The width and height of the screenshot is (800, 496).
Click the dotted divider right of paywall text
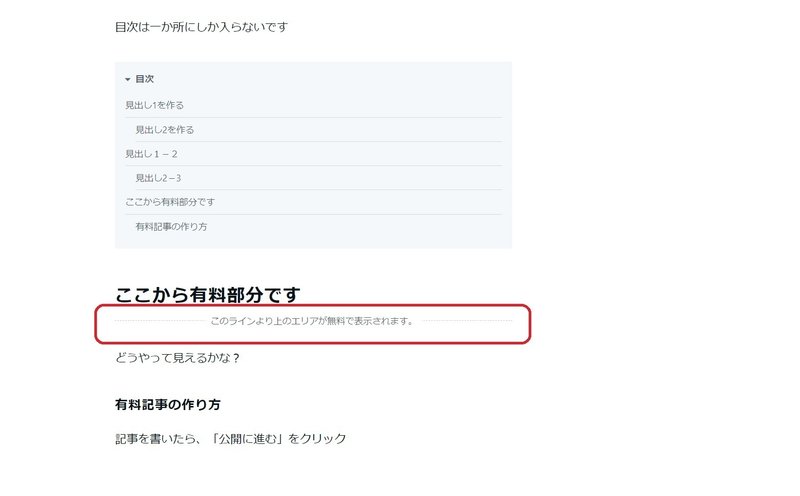click(467, 321)
